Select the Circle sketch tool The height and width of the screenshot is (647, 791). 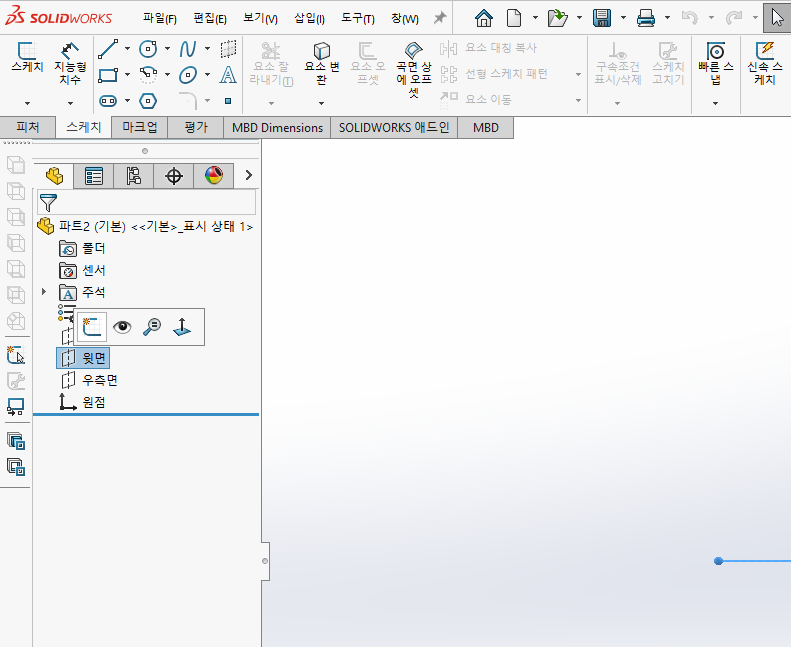coord(148,49)
